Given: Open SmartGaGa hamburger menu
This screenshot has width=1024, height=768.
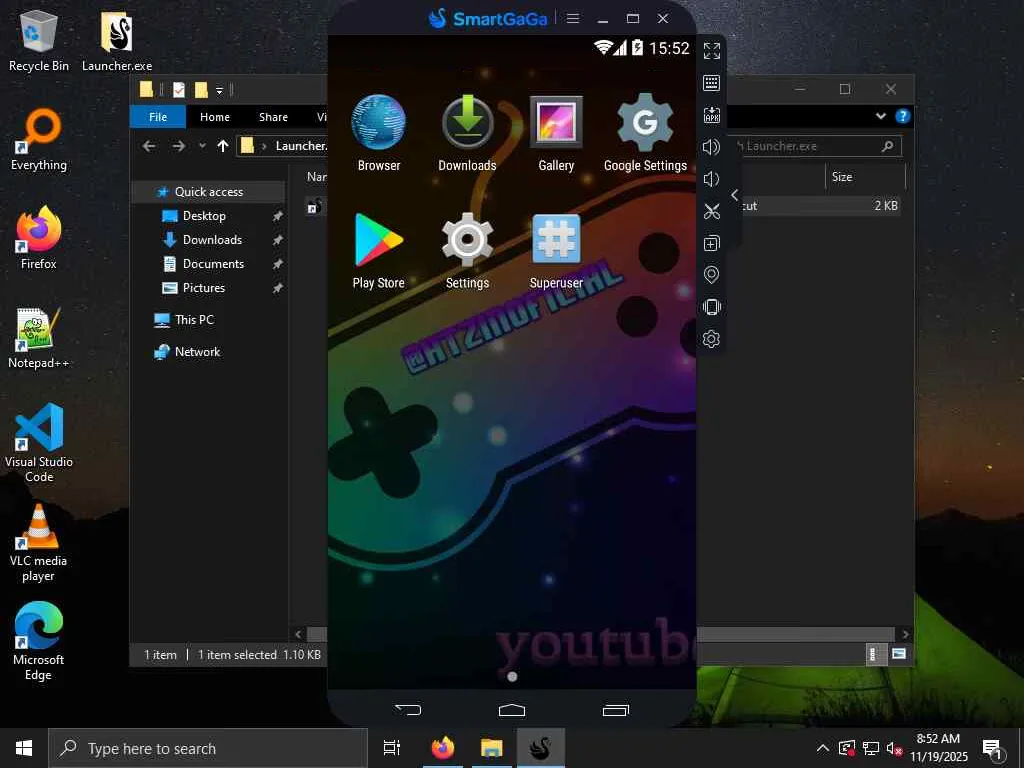Looking at the screenshot, I should [x=573, y=18].
